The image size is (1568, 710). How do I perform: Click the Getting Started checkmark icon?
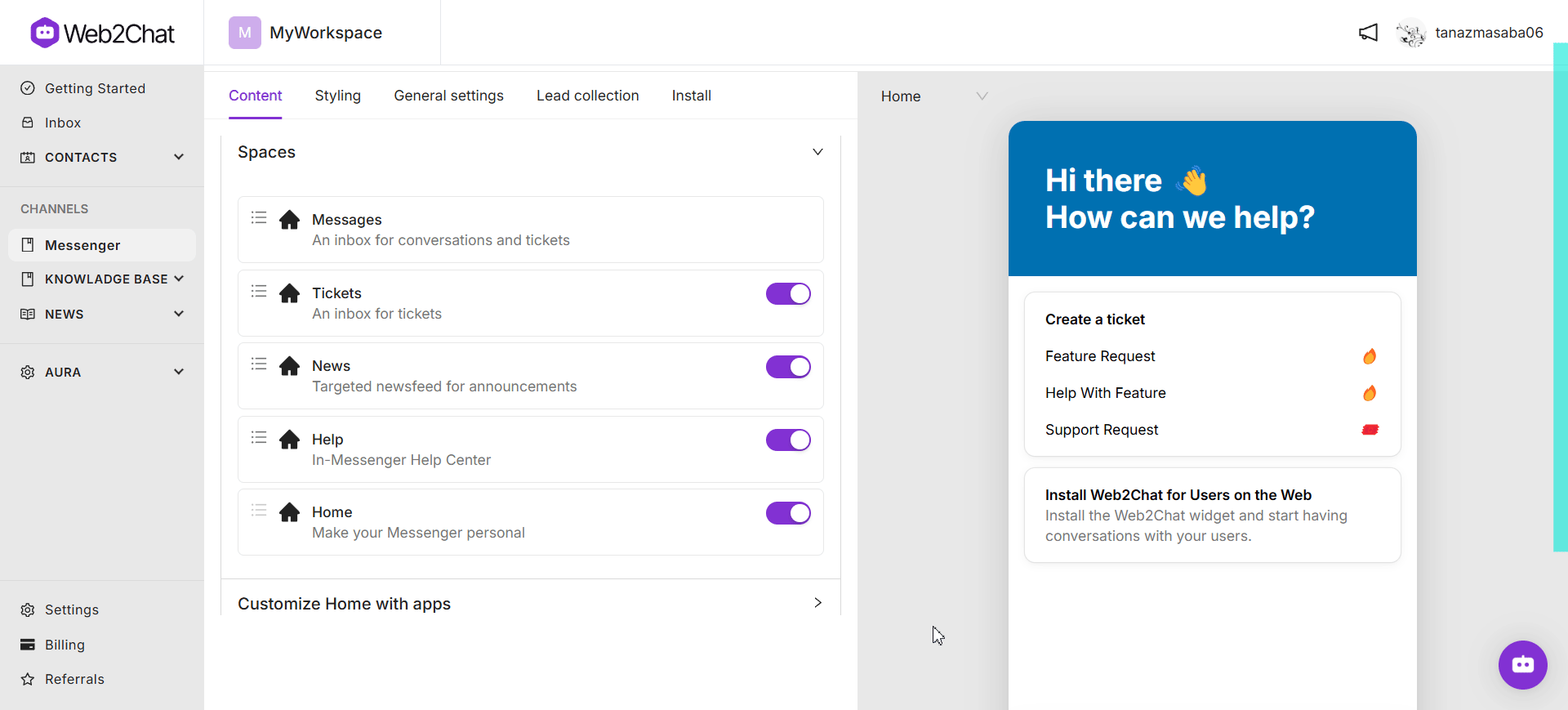tap(28, 88)
